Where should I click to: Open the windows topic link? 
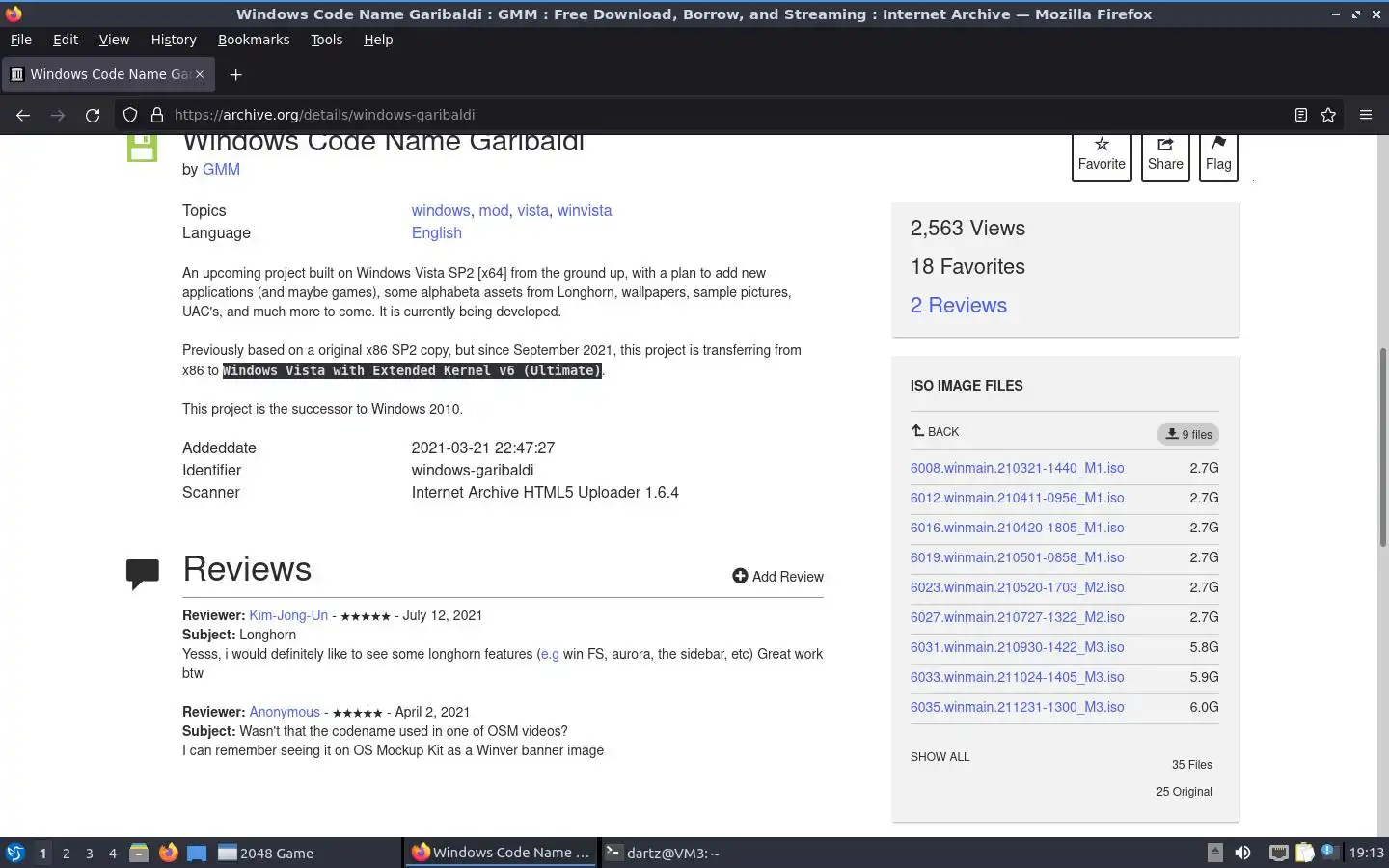(x=441, y=210)
